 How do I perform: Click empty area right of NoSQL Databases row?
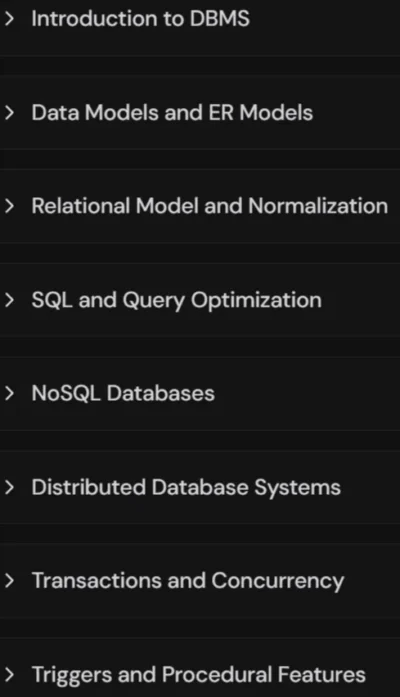pos(307,393)
